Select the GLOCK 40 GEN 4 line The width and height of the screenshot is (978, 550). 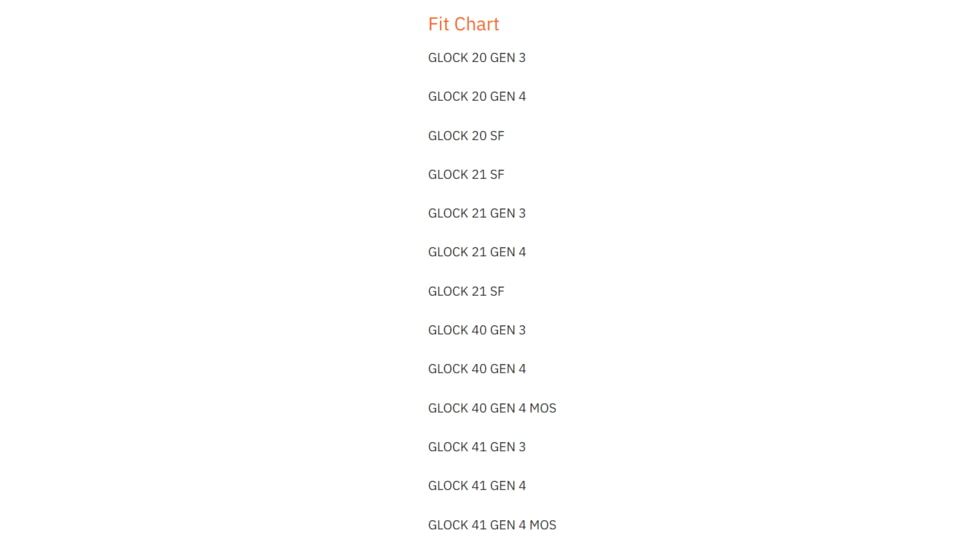(x=476, y=370)
